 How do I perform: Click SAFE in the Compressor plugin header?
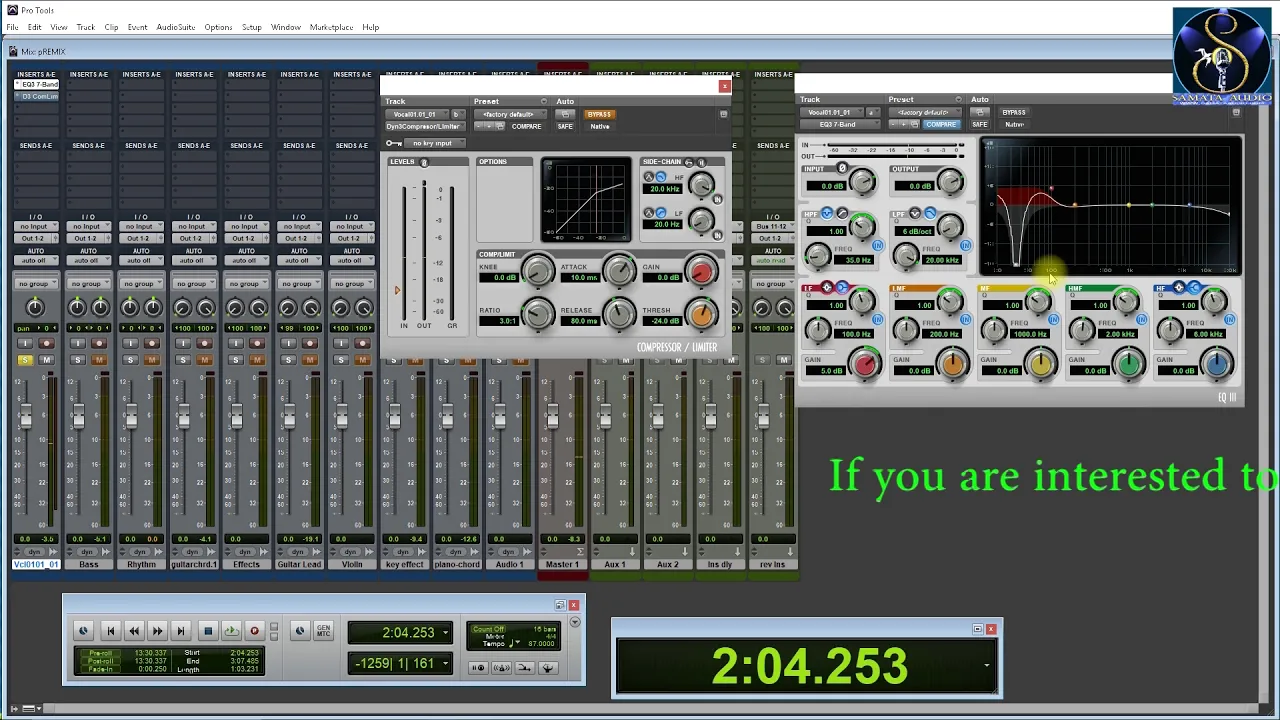point(565,127)
